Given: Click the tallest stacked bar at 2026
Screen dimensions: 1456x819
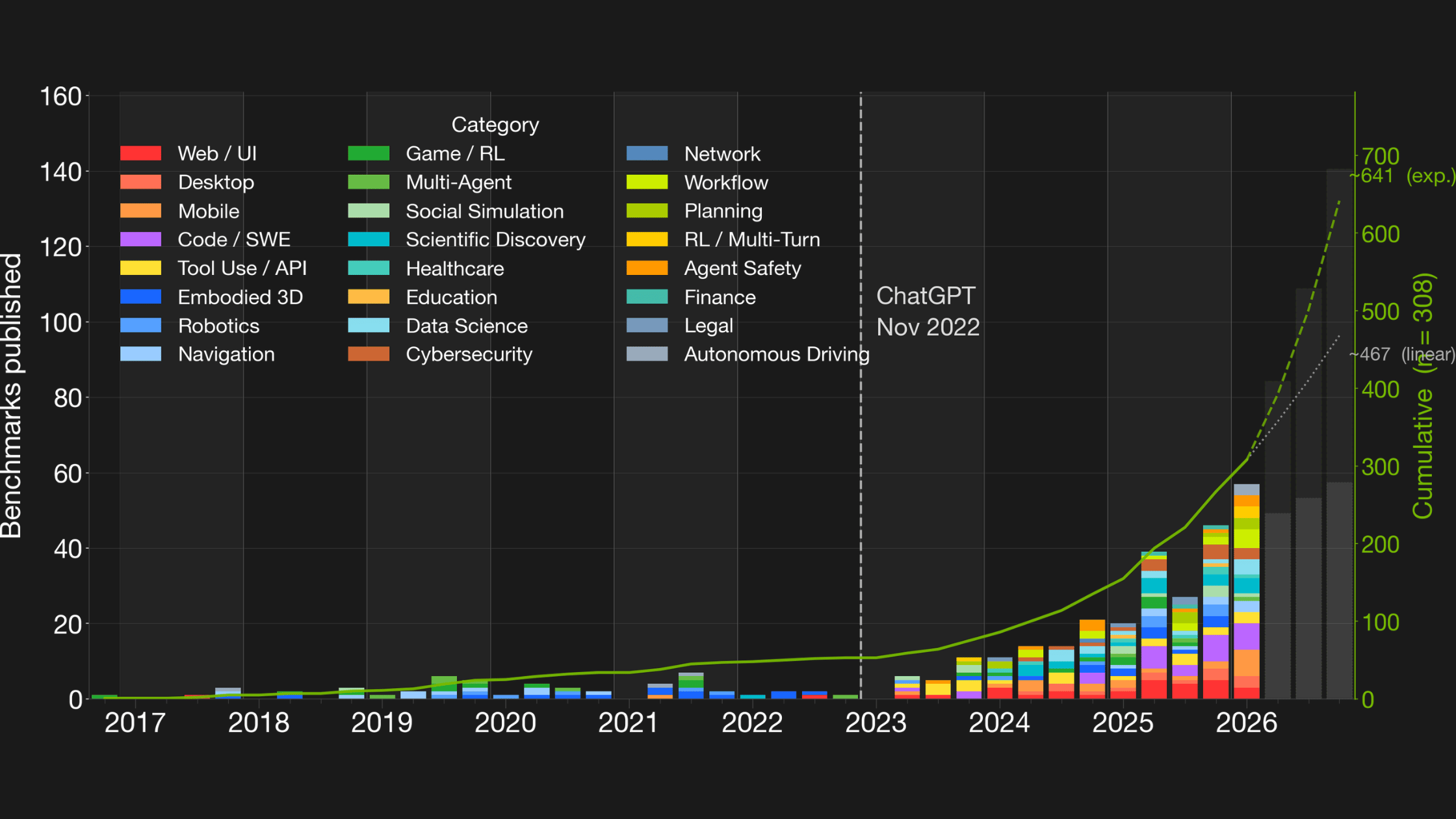Looking at the screenshot, I should (x=1246, y=591).
